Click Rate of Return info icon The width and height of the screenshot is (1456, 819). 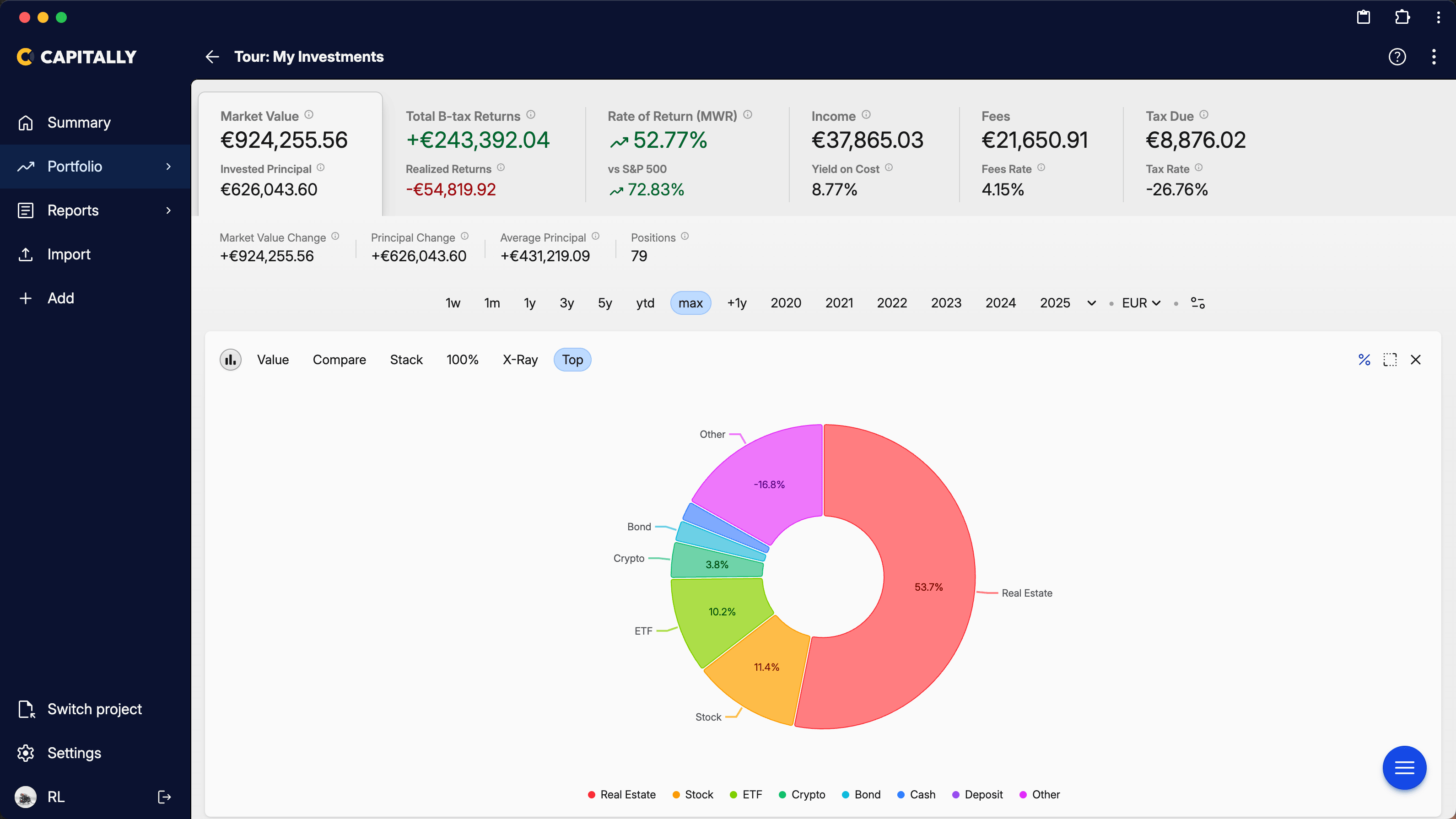[x=748, y=115]
